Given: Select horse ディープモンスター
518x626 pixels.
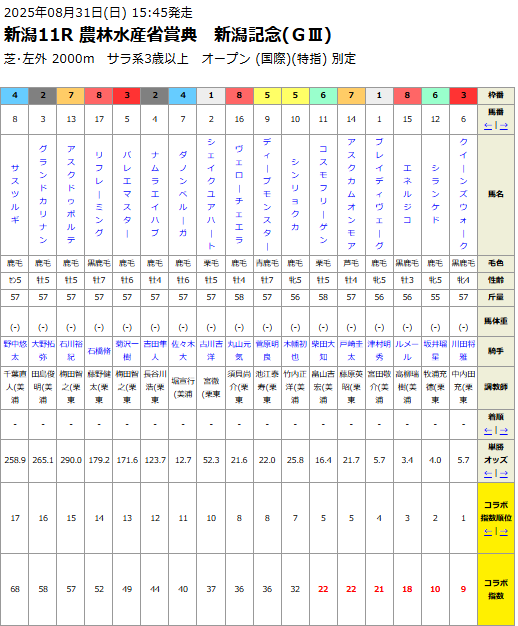Looking at the screenshot, I should 267,194.
